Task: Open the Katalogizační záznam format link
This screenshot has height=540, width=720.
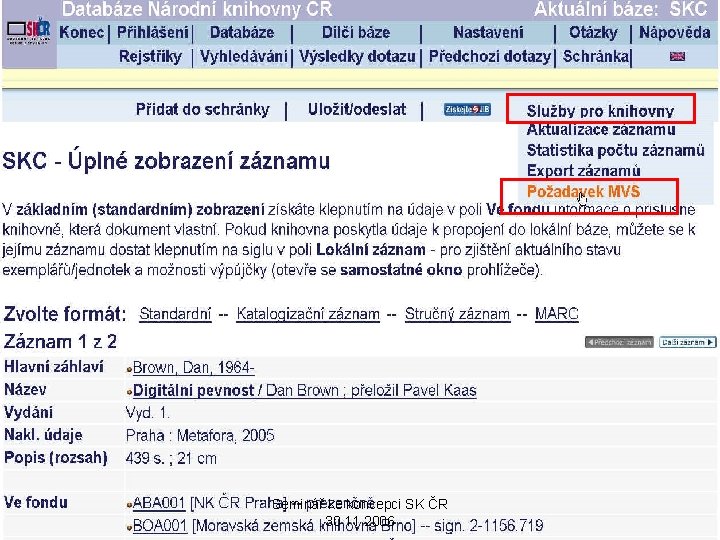Action: pos(308,314)
